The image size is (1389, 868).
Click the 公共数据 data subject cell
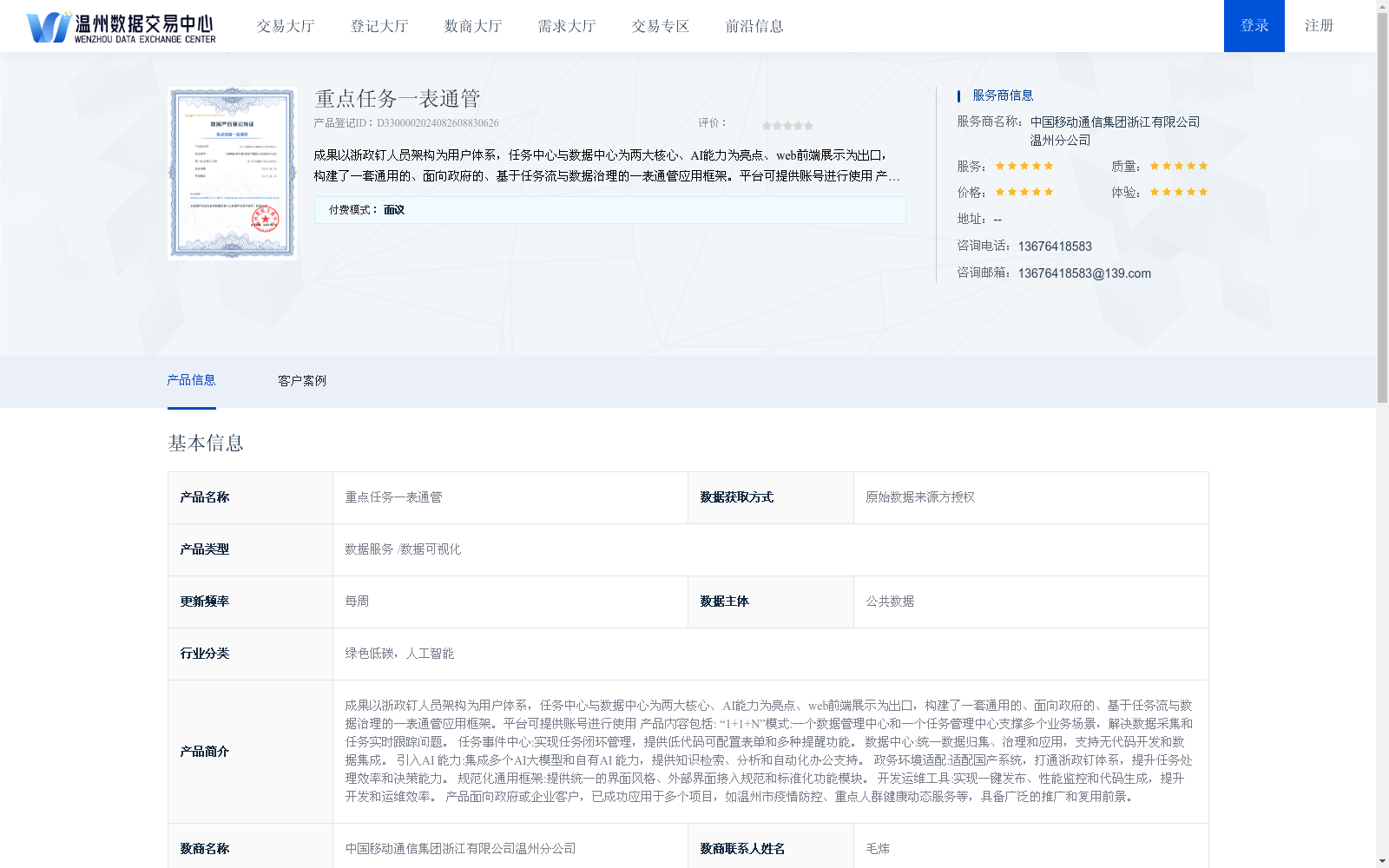pos(1030,602)
